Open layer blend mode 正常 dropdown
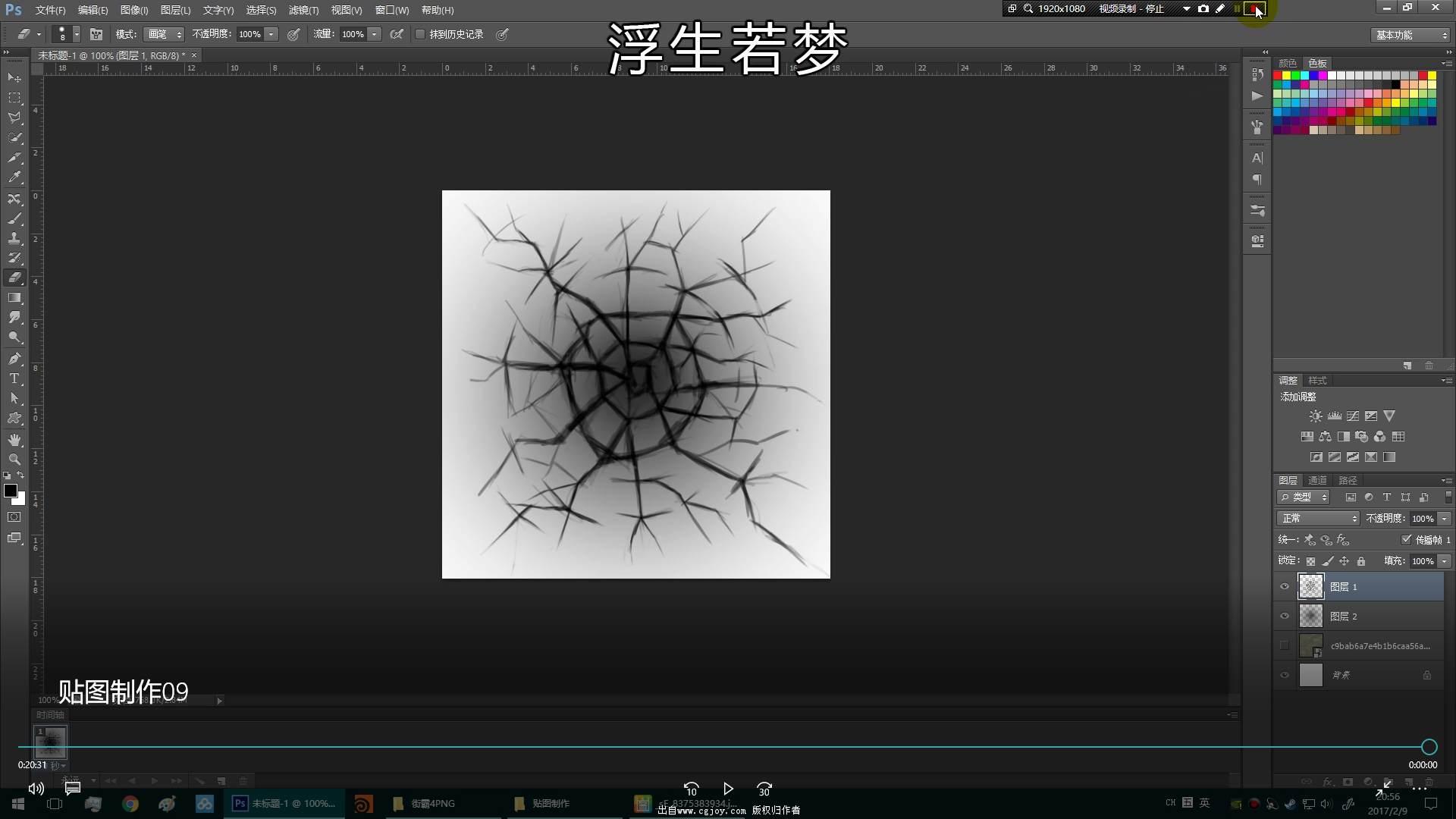Viewport: 1456px width, 819px height. 1318,519
